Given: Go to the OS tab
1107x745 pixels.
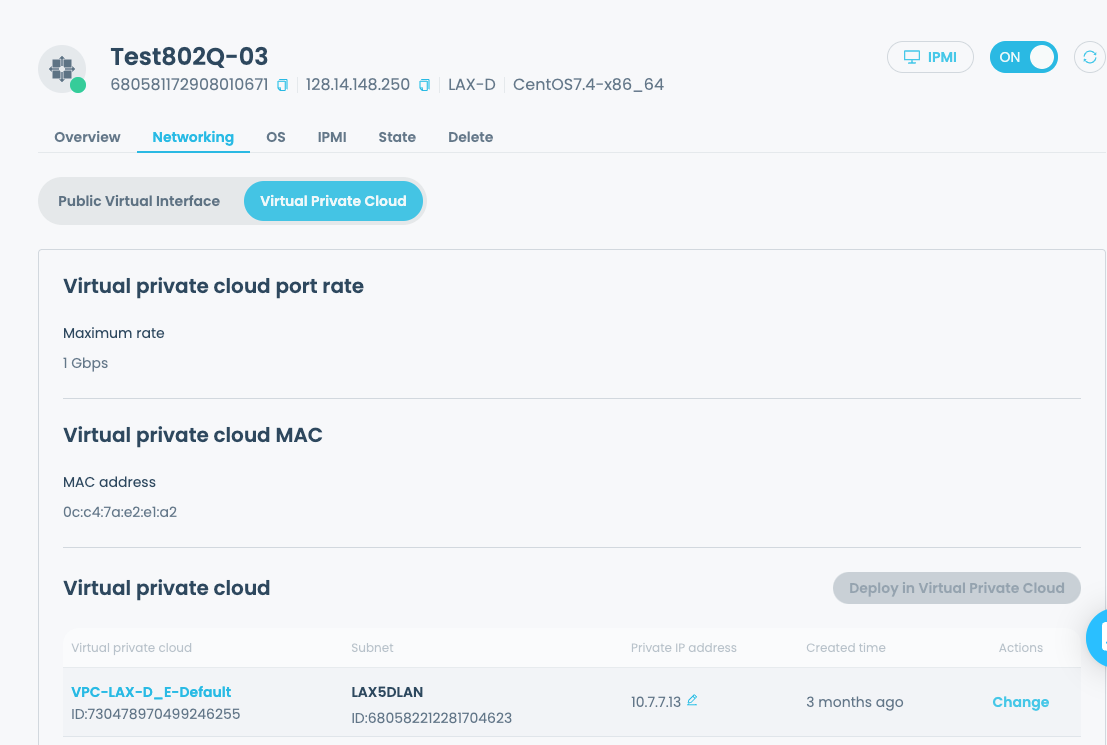Looking at the screenshot, I should [276, 137].
